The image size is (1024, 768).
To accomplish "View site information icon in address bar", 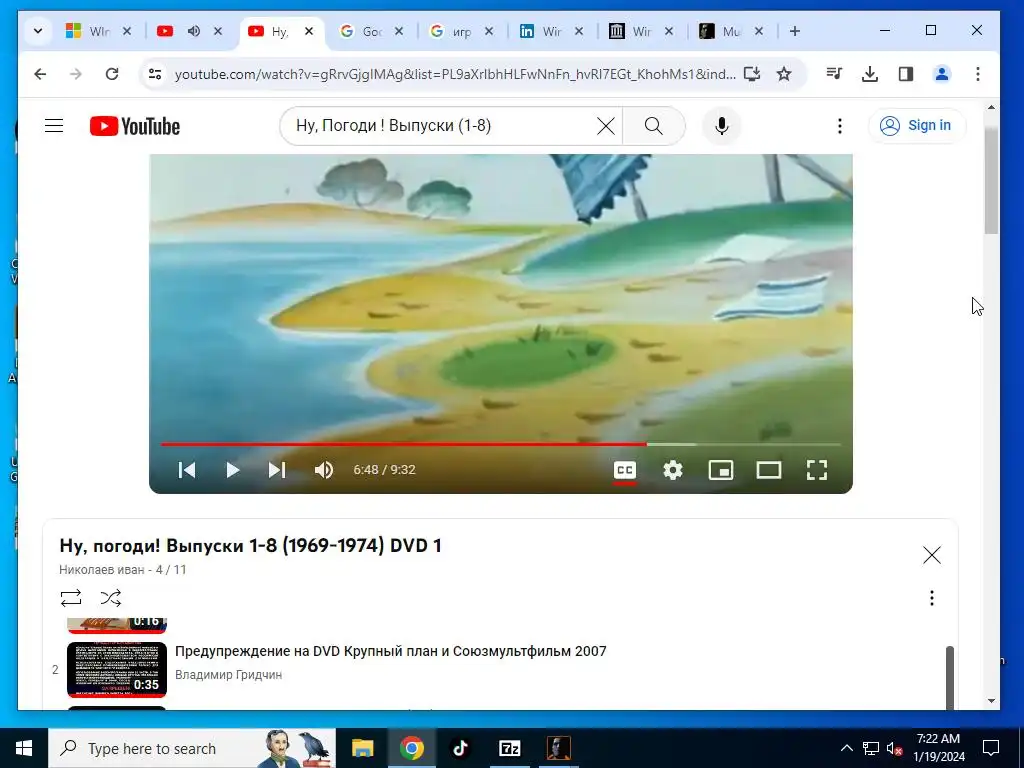I will point(155,74).
